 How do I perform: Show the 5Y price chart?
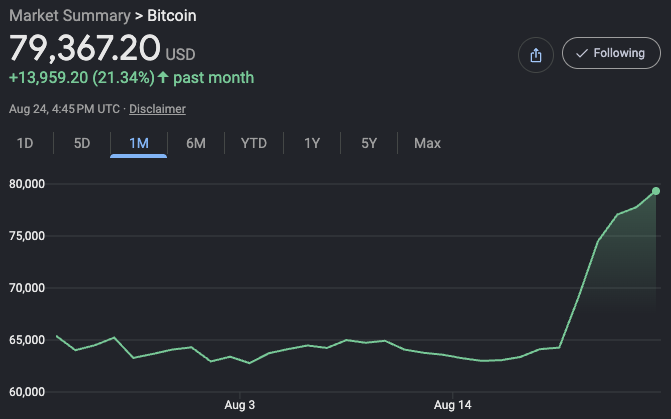(369, 143)
